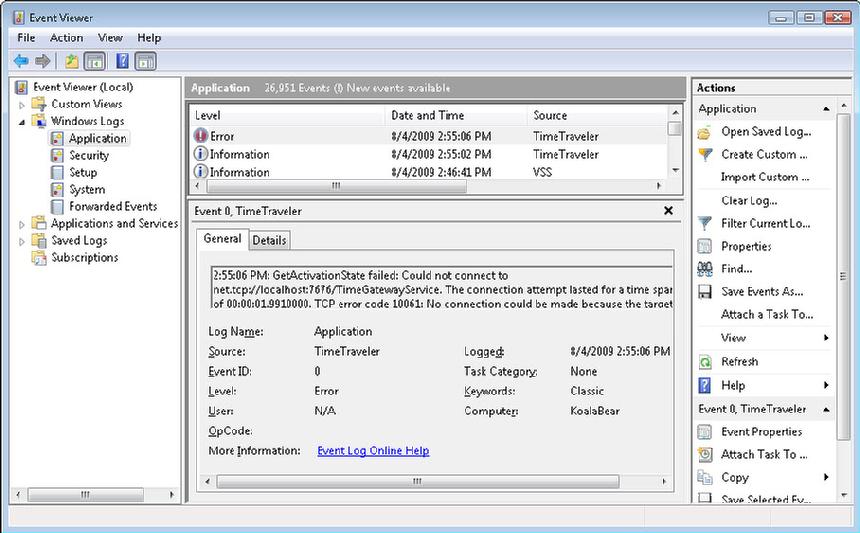Click the Save Events As disk icon
This screenshot has width=860, height=533.
(x=705, y=292)
